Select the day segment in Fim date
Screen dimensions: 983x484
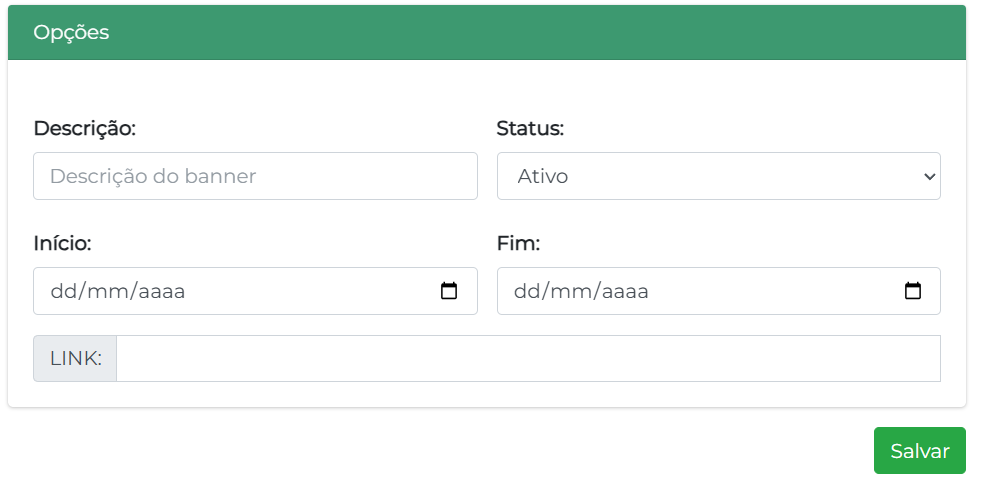[525, 292]
